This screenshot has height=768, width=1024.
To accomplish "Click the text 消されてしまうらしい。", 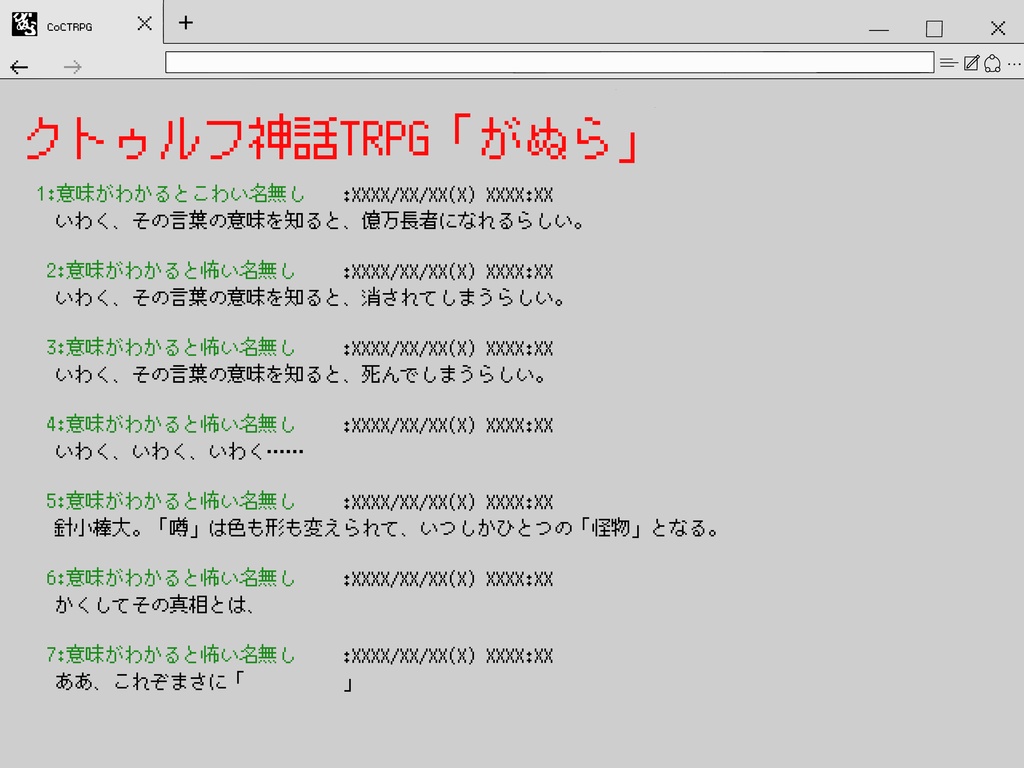I will click(463, 298).
